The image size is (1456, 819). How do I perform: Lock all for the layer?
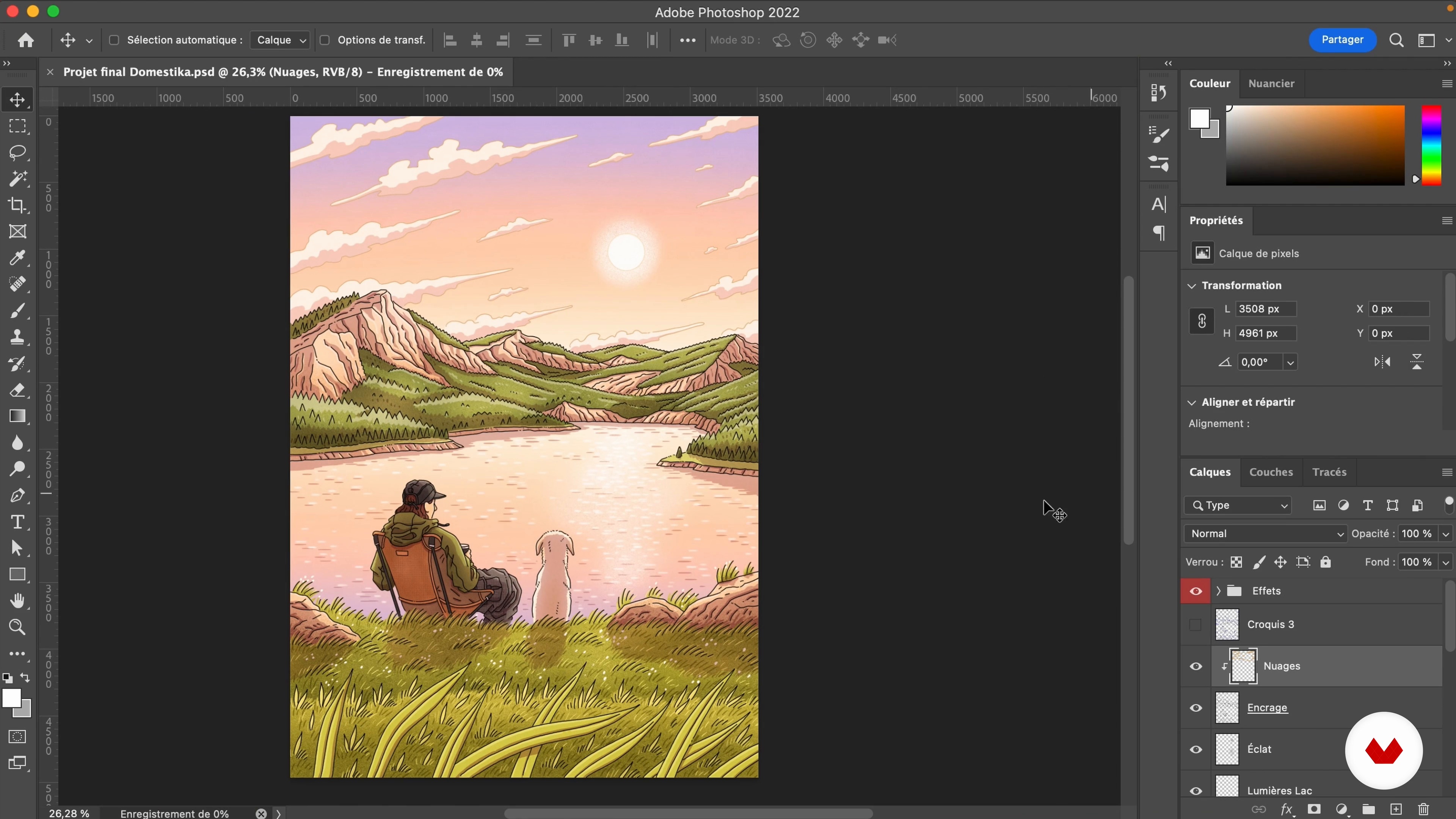tap(1326, 562)
